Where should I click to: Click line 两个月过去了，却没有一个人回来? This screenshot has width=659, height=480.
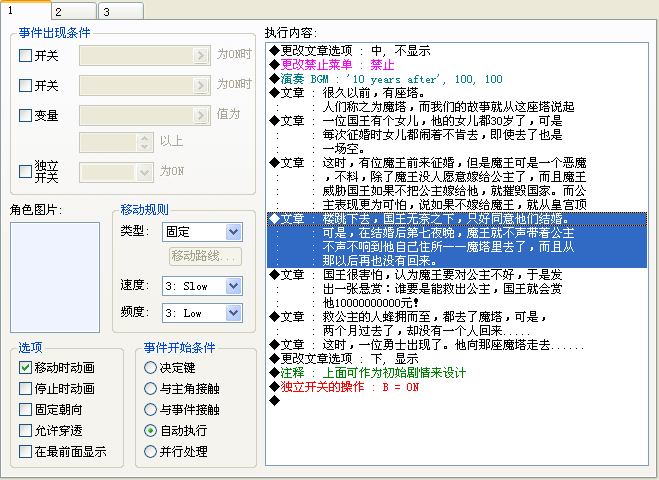tap(457, 331)
